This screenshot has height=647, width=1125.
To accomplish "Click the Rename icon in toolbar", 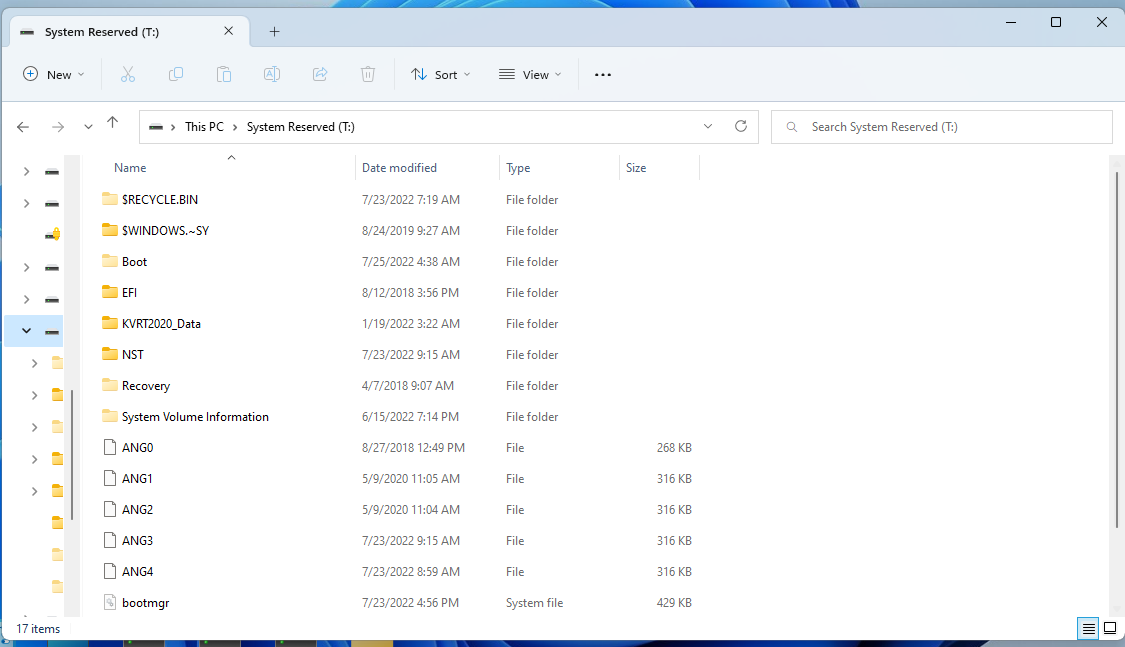I will coord(272,75).
